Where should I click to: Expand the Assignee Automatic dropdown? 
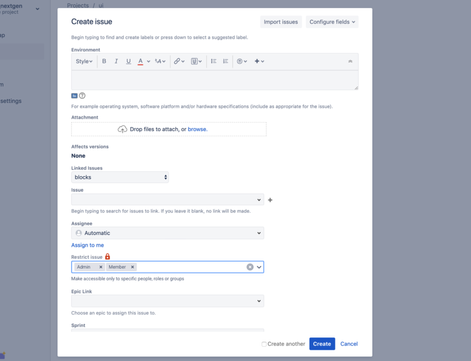coord(168,233)
